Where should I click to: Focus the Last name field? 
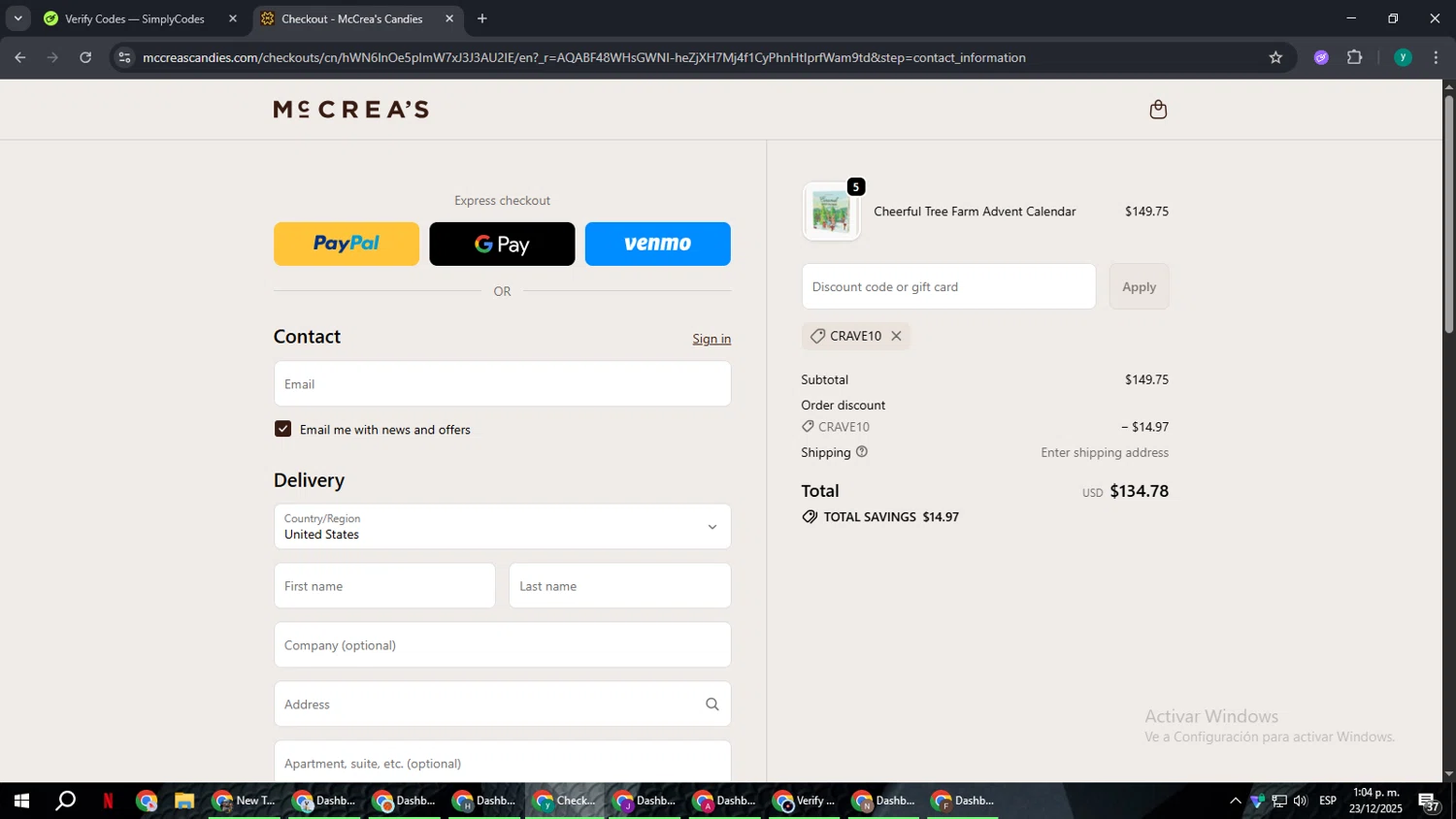coord(620,586)
